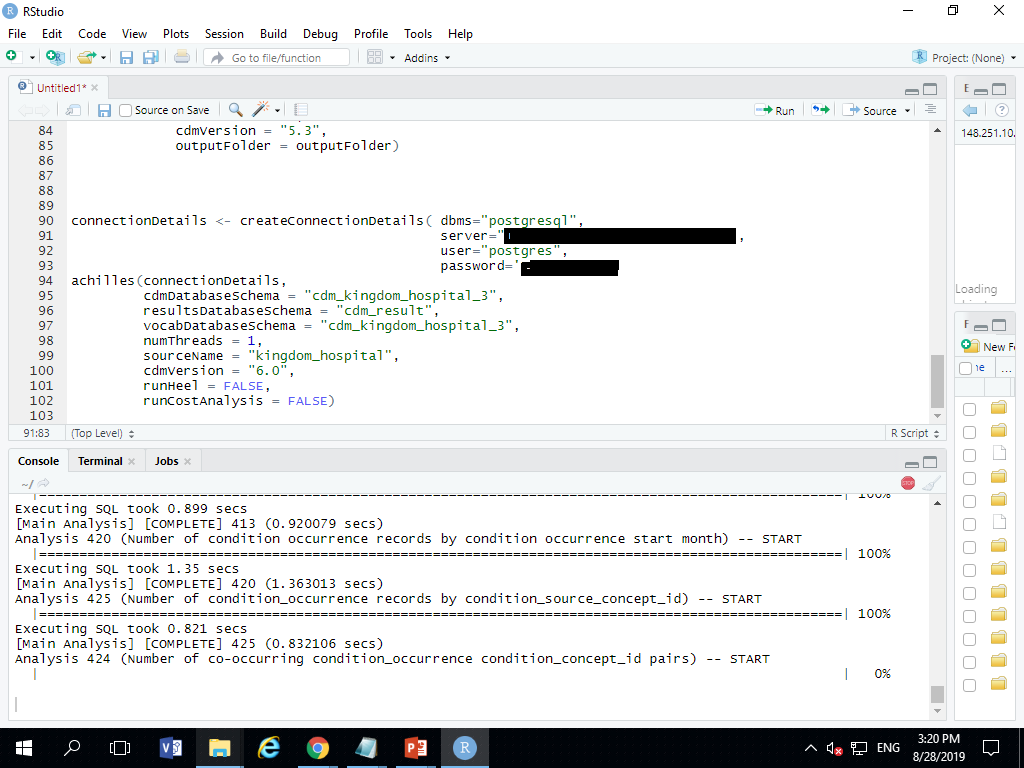
Task: Clear the console with the broom icon
Action: (x=932, y=483)
